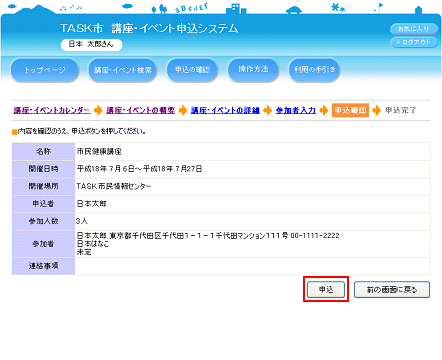Viewport: 442px width, 360px height.
Task: Select the 市民健康講座 name value
Action: 99,152
